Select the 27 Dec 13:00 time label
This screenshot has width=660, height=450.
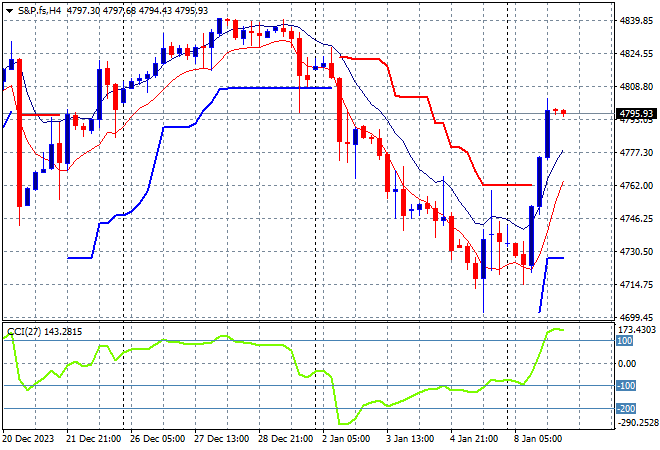click(x=220, y=438)
